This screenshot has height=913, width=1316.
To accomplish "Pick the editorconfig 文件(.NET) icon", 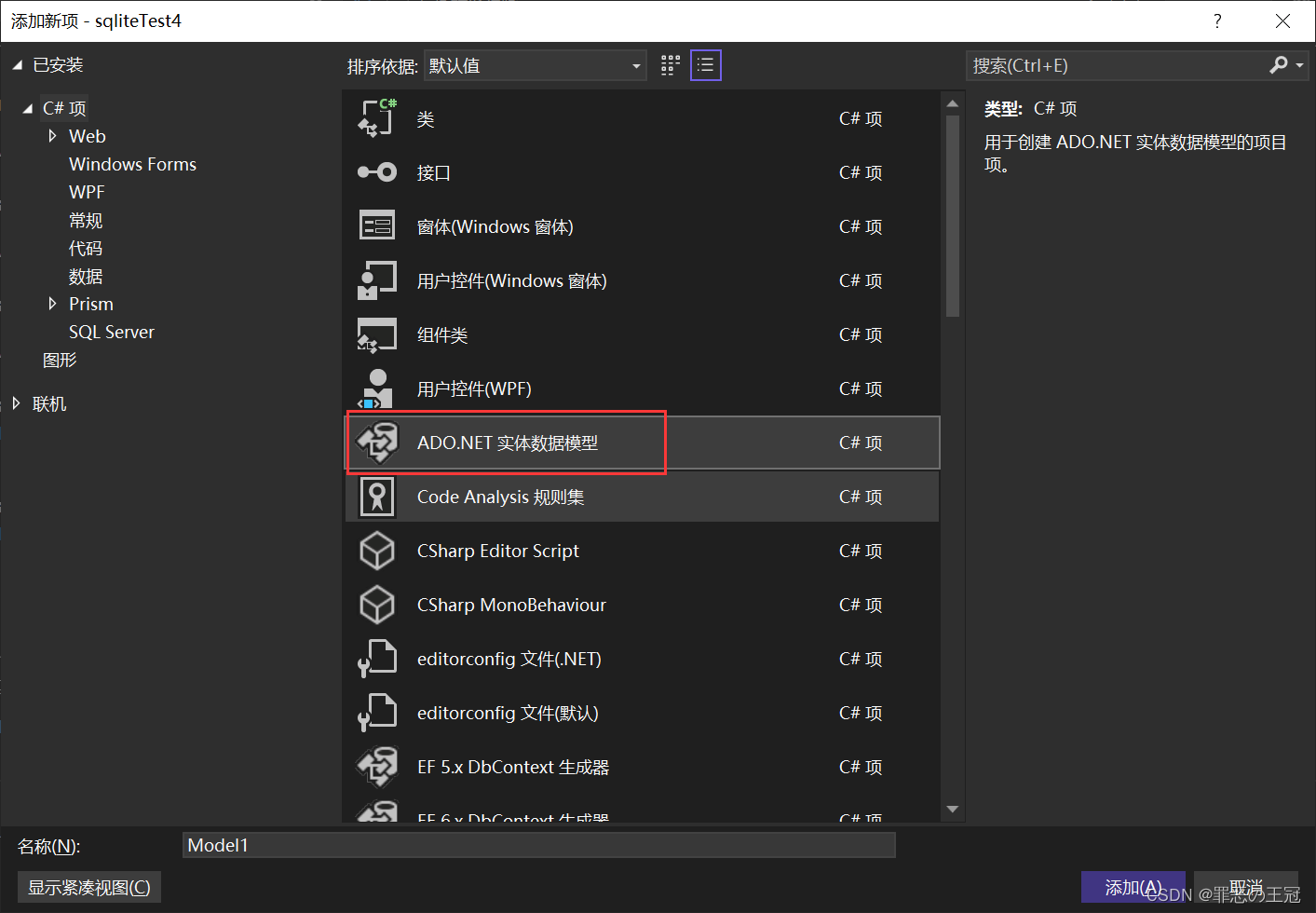I will 377,659.
